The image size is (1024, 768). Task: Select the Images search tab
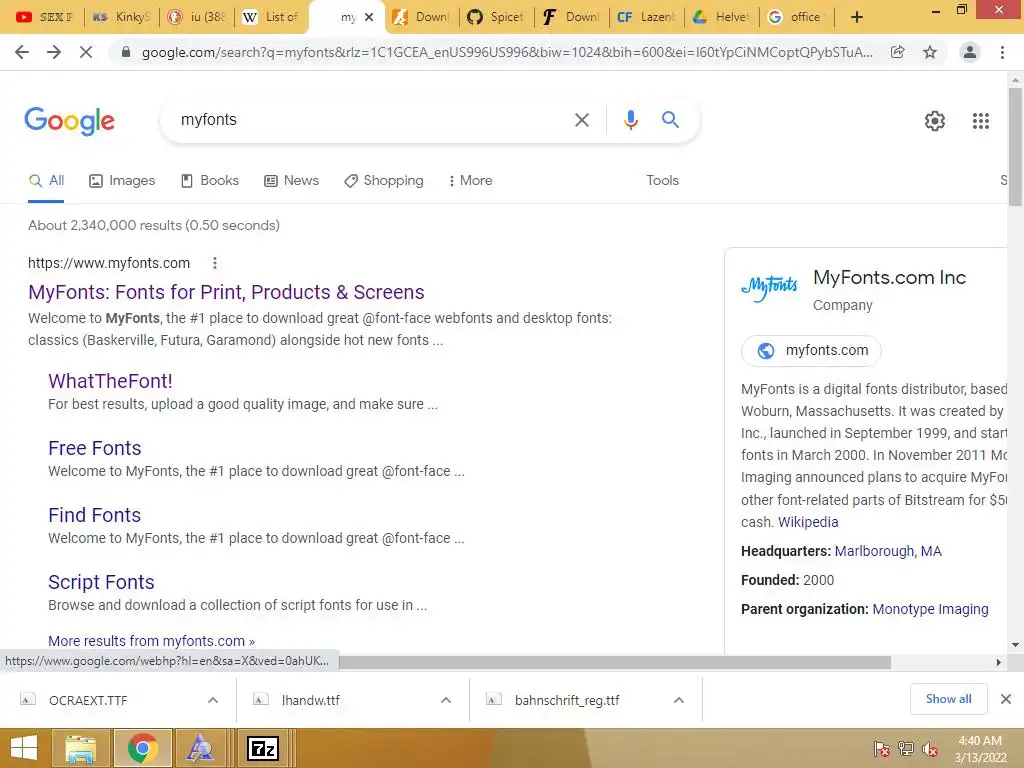point(122,181)
